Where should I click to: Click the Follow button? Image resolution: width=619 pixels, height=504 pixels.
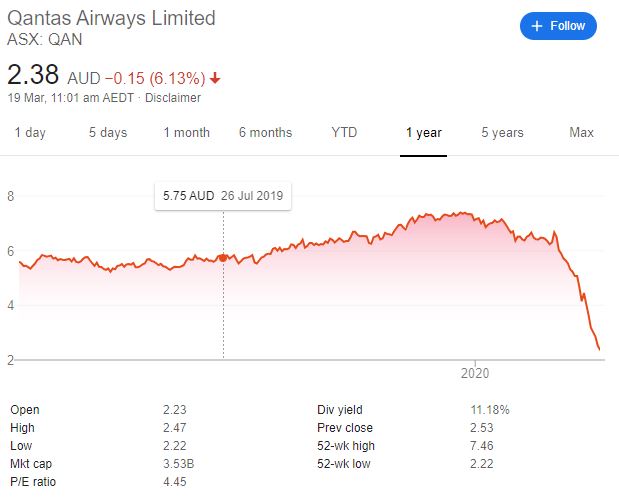click(558, 26)
